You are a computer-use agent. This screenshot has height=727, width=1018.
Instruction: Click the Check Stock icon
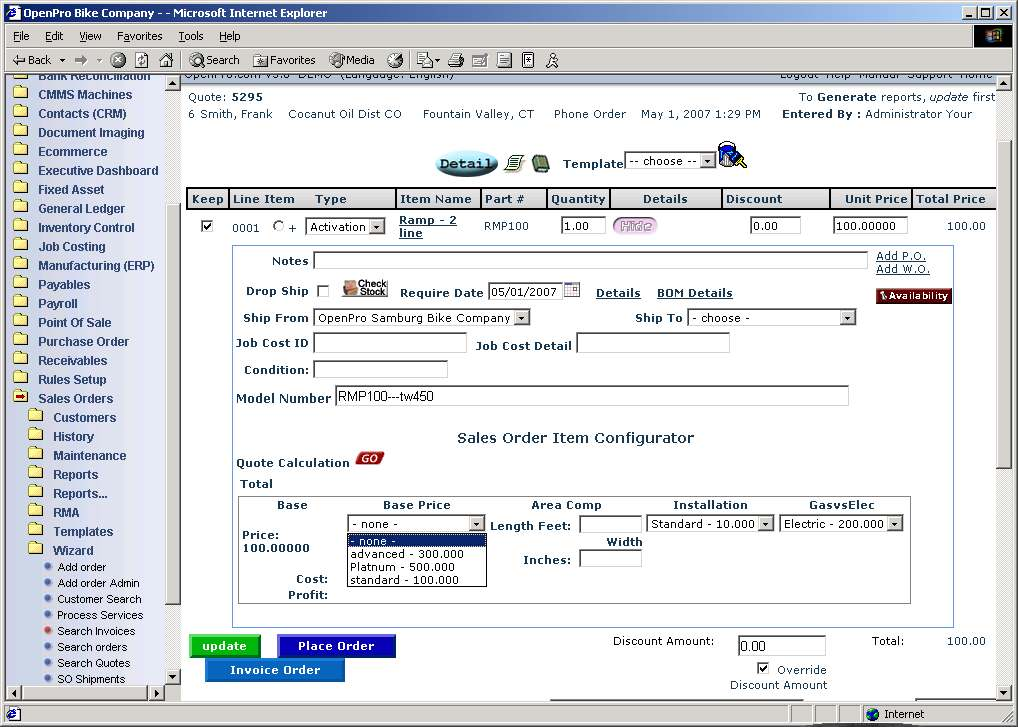[x=364, y=289]
